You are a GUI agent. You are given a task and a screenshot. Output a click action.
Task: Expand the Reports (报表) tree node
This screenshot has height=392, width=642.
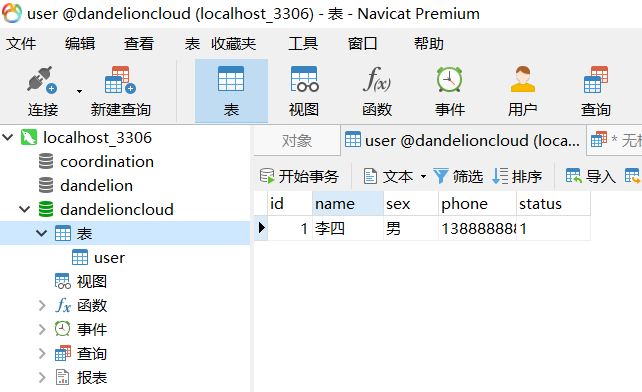(42, 377)
